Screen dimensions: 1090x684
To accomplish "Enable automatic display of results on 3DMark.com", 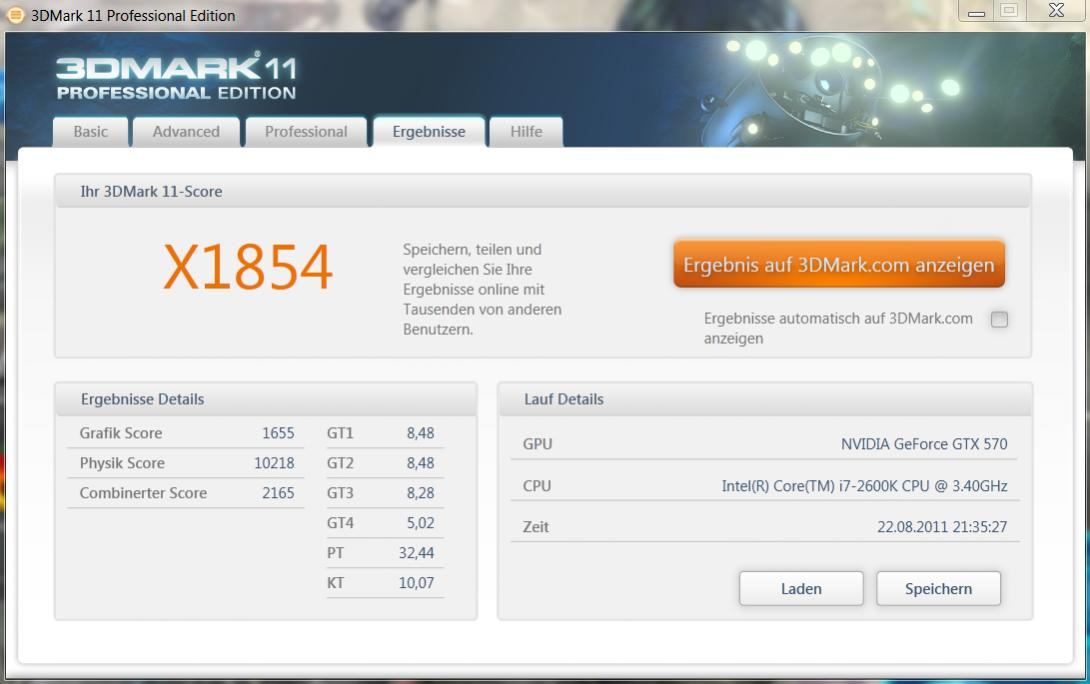I will coord(999,319).
